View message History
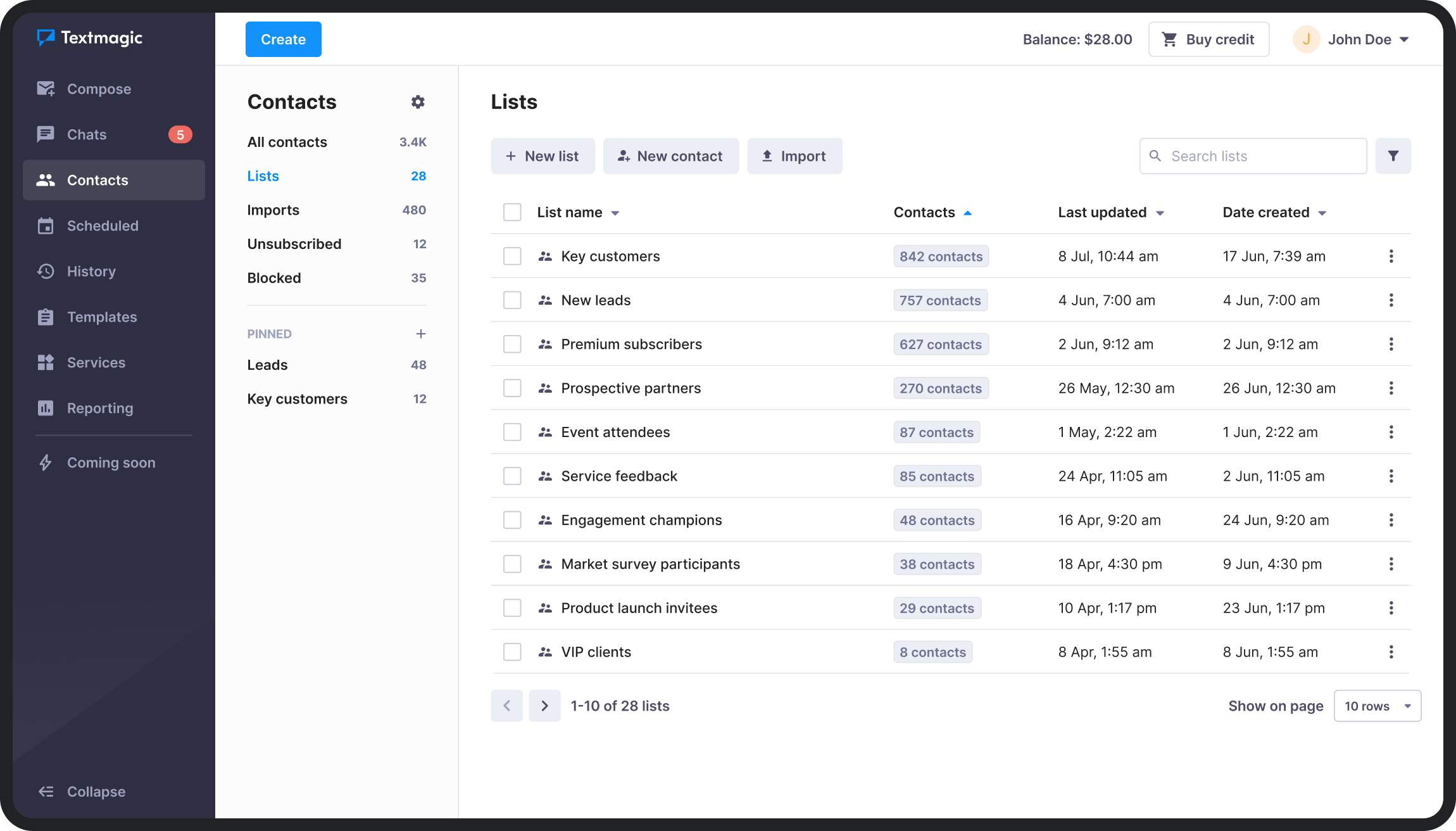Screen dimensions: 1456x831 [92, 271]
